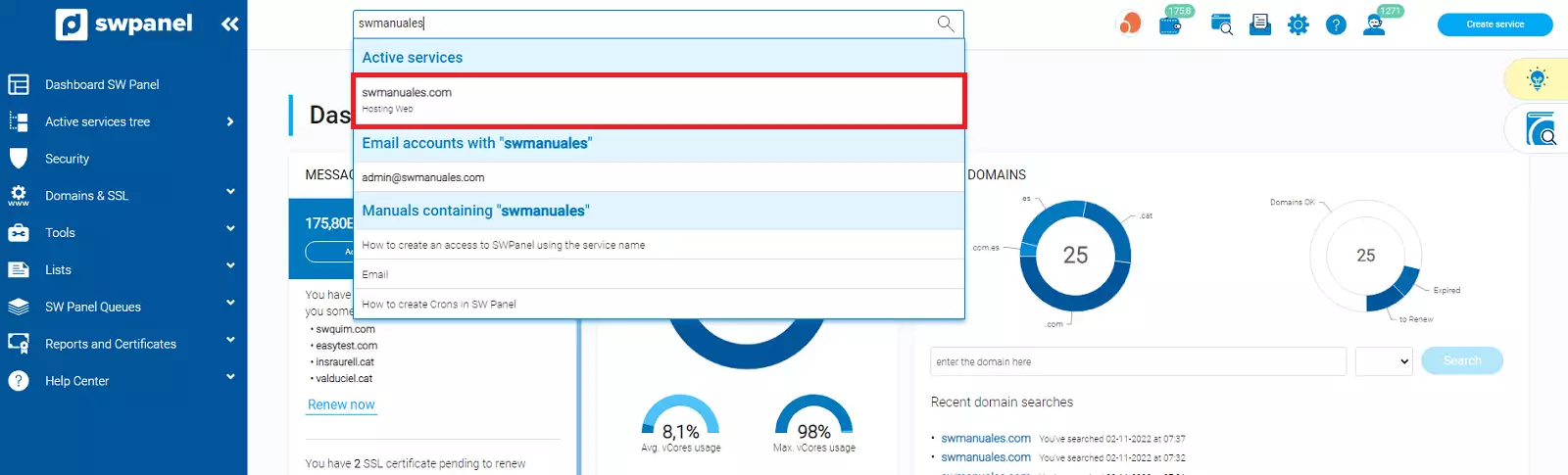Open the wallet balance icon
1568x475 pixels.
[x=1170, y=24]
